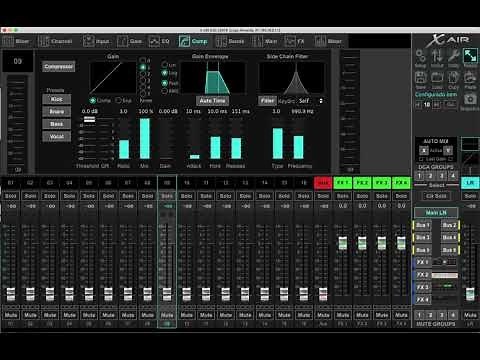480x360 pixels.
Task: Select Knee value 0 radio button
Action: coord(143,60)
